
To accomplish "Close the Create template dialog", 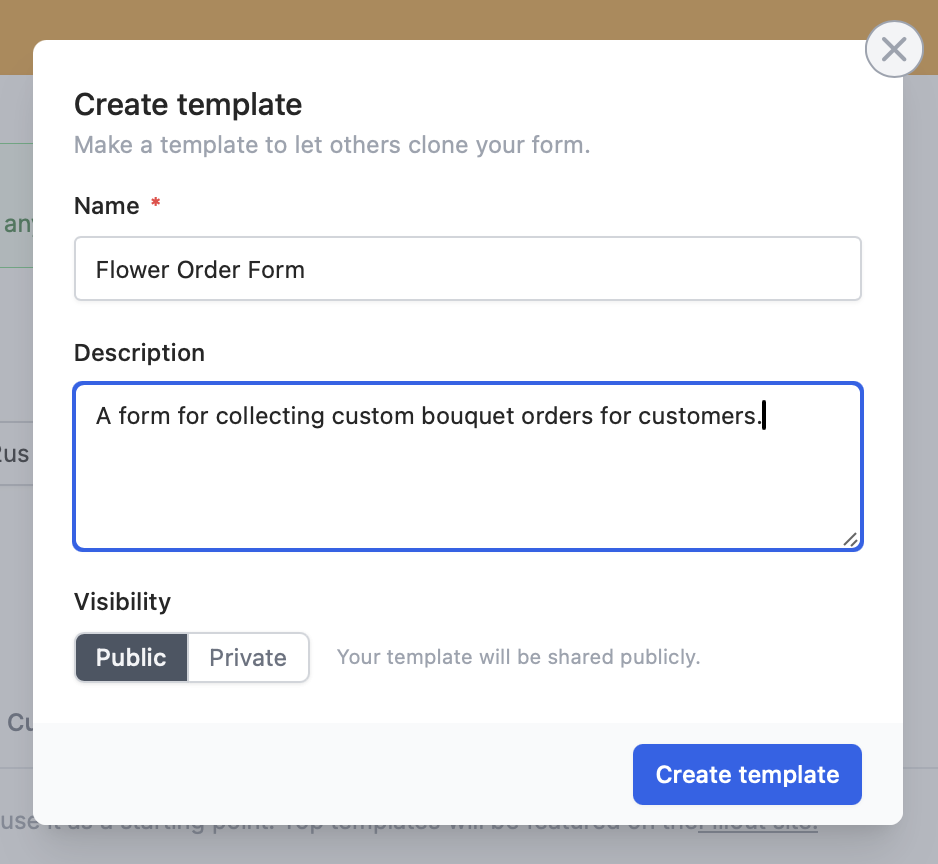I will pyautogui.click(x=894, y=49).
